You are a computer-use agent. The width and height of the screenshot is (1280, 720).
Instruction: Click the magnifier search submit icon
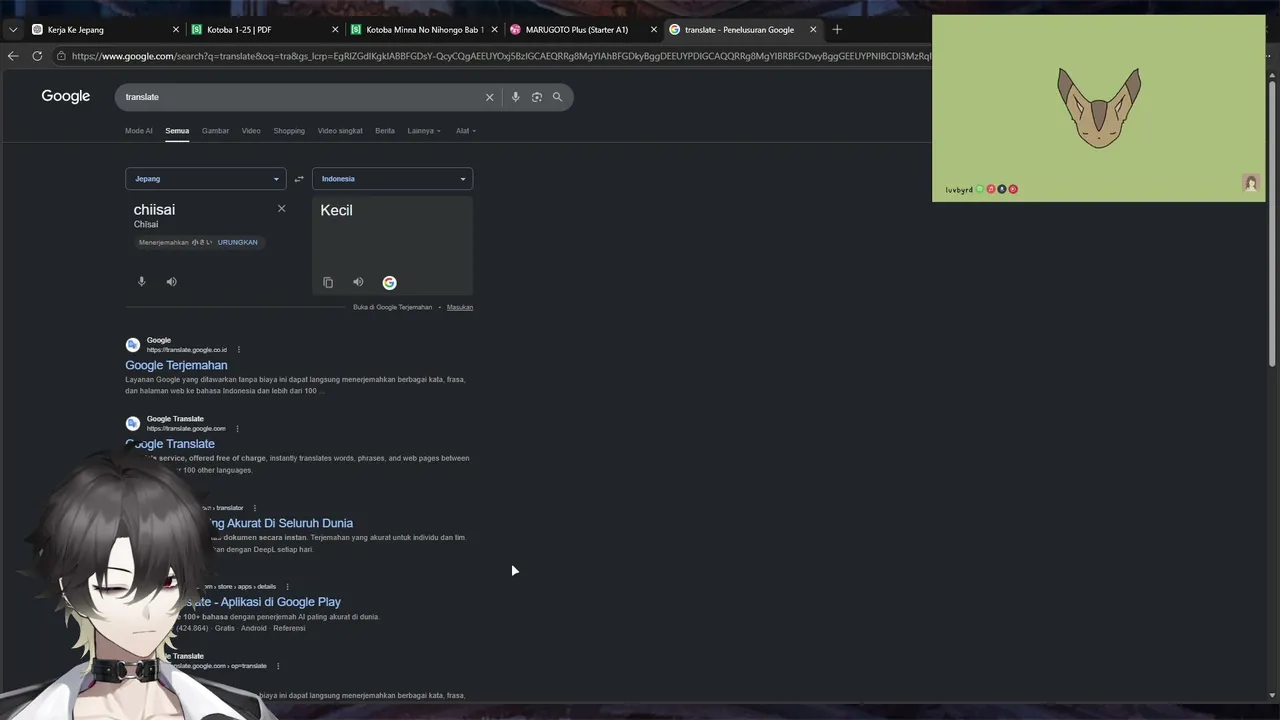click(x=557, y=97)
